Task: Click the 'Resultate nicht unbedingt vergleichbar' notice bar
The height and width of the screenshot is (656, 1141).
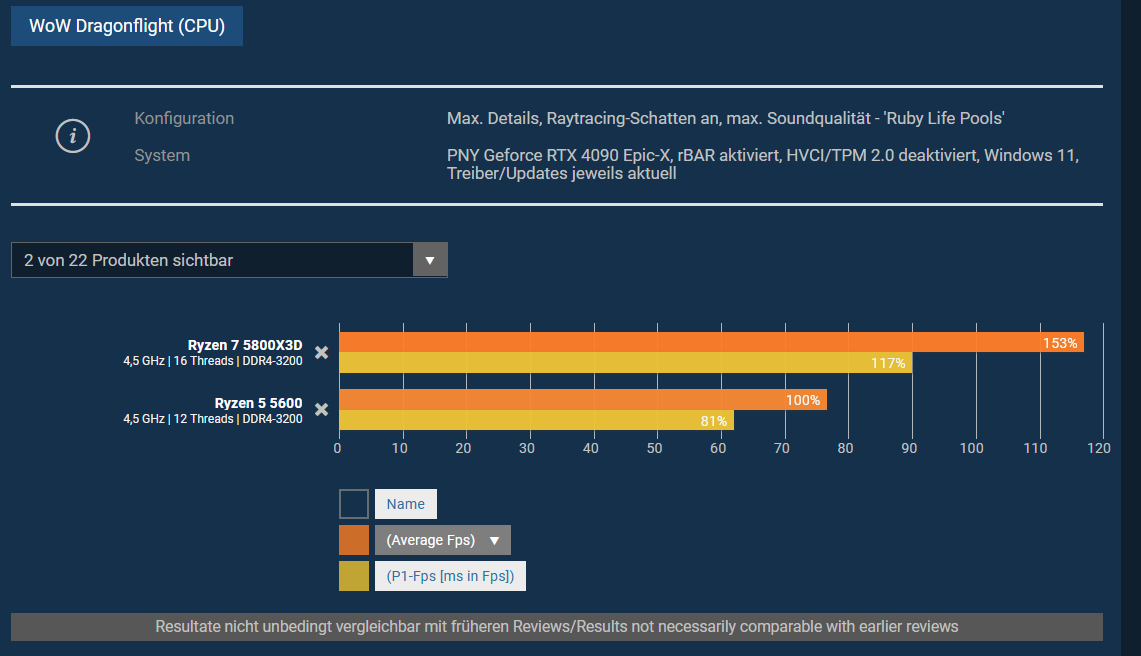Action: [x=557, y=627]
